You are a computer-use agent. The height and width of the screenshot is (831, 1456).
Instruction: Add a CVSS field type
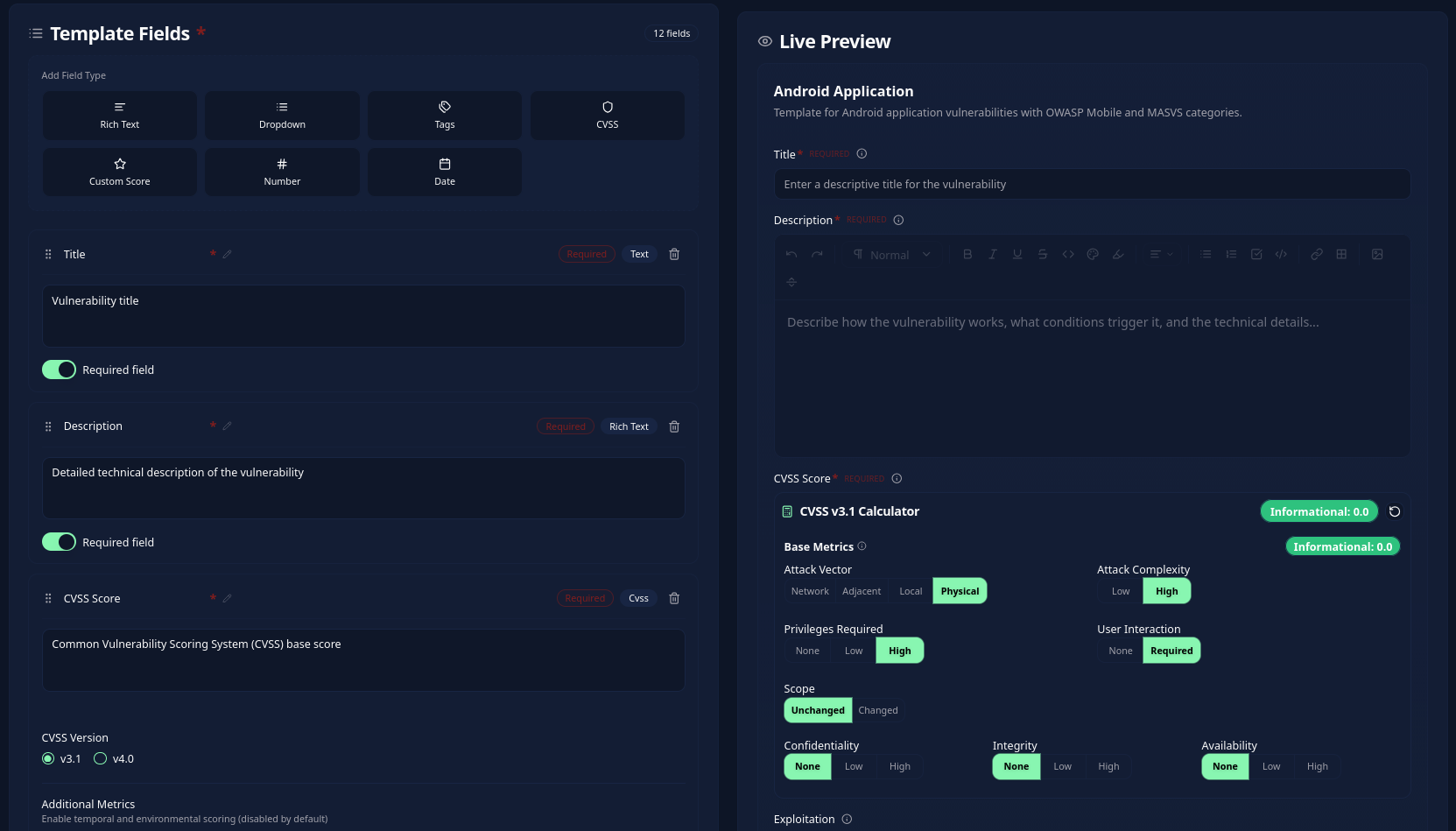608,116
